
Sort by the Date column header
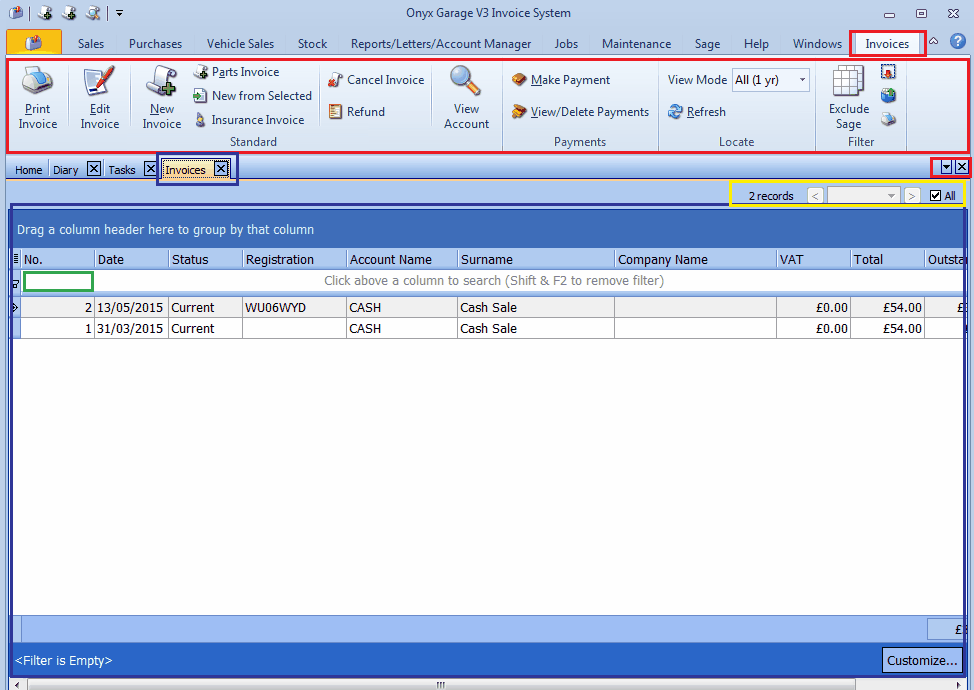pyautogui.click(x=131, y=260)
